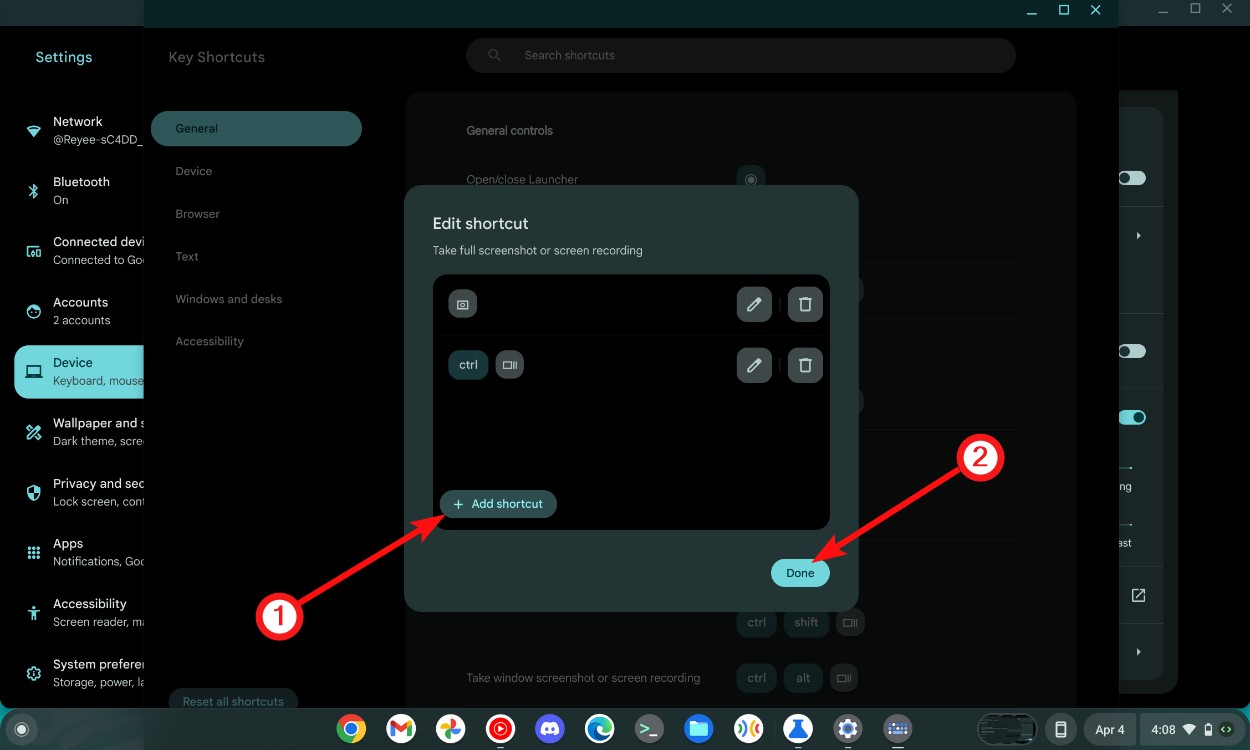
Task: Launch the Terminal from the shelf
Action: pos(649,729)
